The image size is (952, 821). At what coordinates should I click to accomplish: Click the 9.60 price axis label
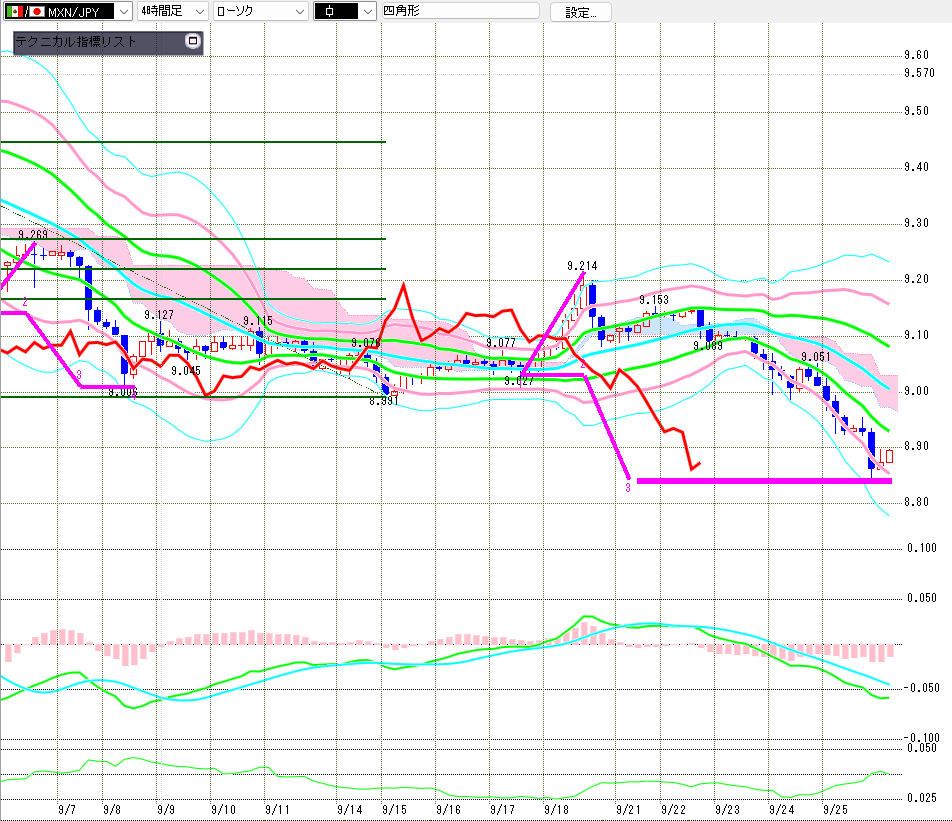[916, 55]
